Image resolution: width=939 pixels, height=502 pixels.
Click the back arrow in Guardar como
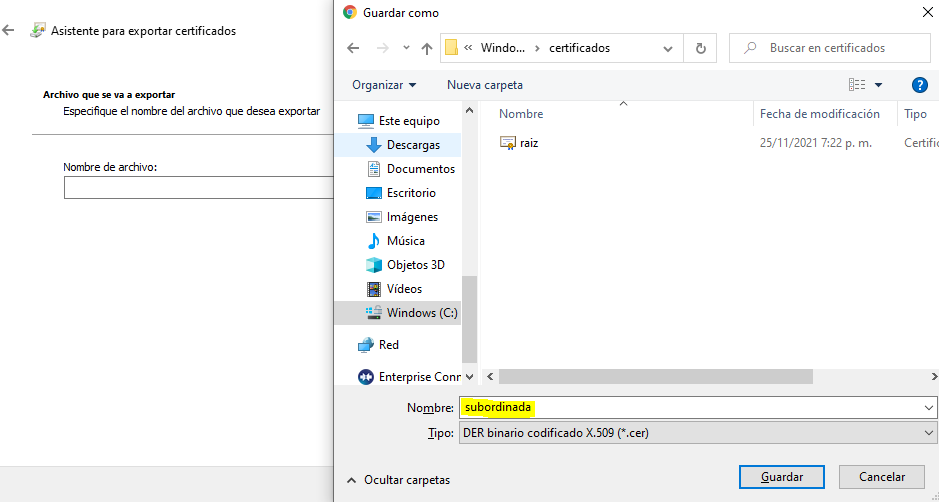point(353,48)
